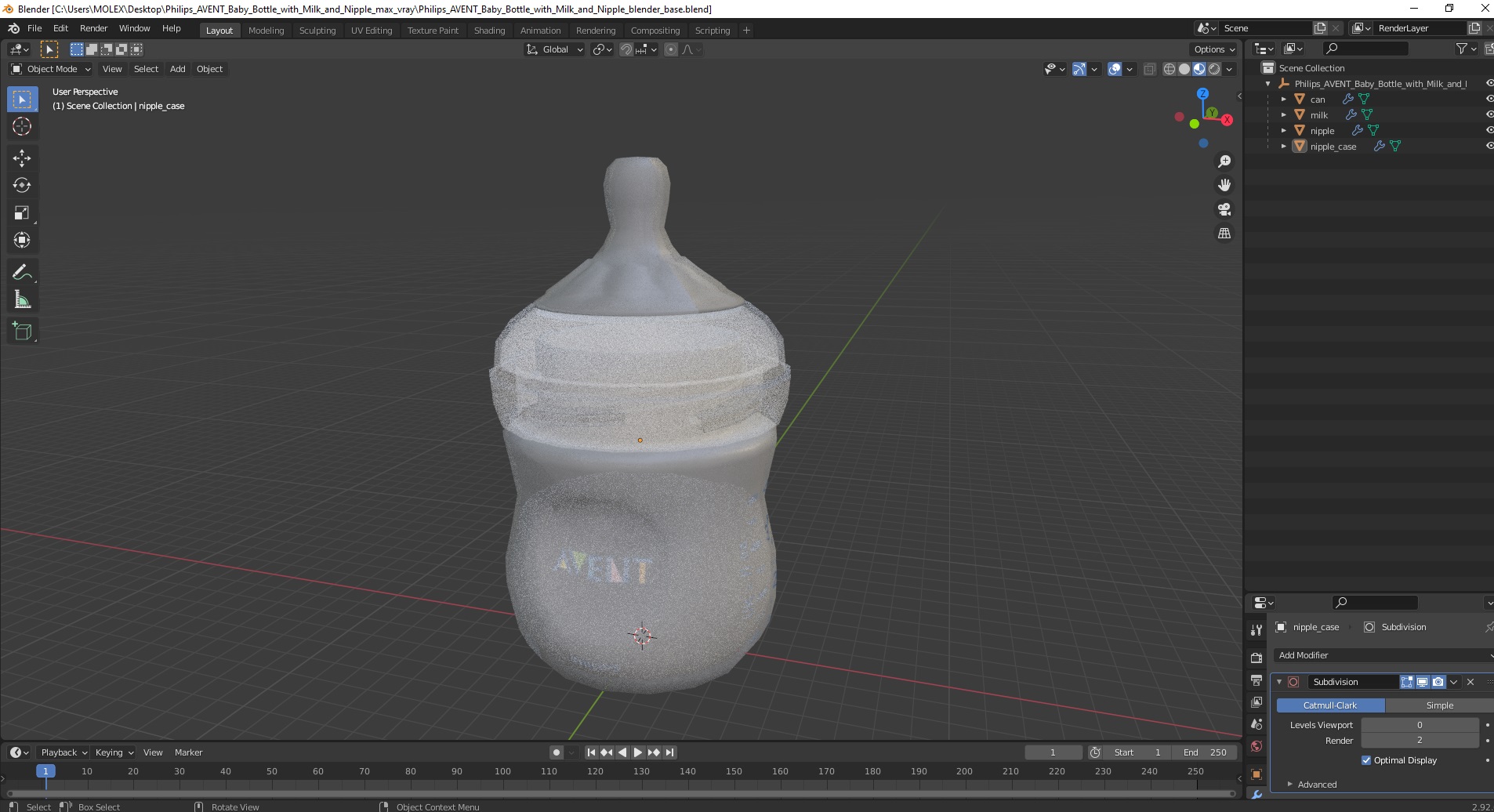Screen dimensions: 1494x812
Task: Toggle X-ray mode in viewport
Action: click(x=1150, y=69)
